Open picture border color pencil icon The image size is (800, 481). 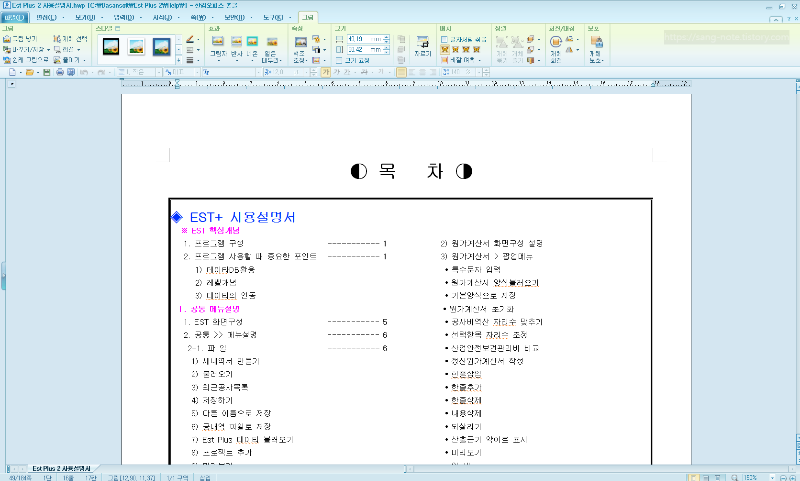pos(190,39)
